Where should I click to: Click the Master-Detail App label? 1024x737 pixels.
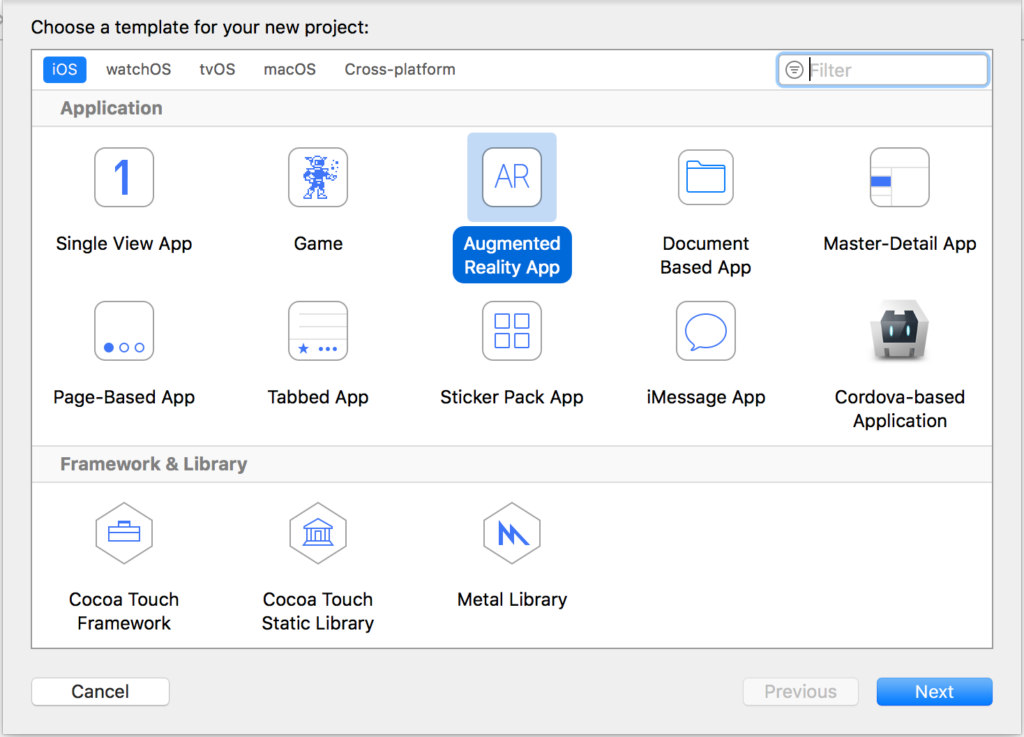pos(899,243)
